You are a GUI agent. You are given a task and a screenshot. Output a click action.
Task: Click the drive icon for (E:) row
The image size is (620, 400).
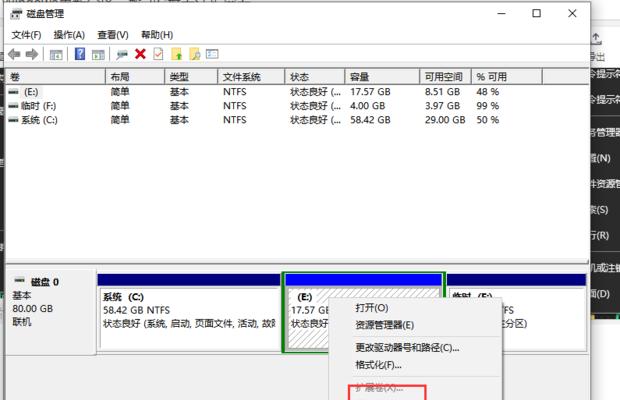pyautogui.click(x=13, y=92)
